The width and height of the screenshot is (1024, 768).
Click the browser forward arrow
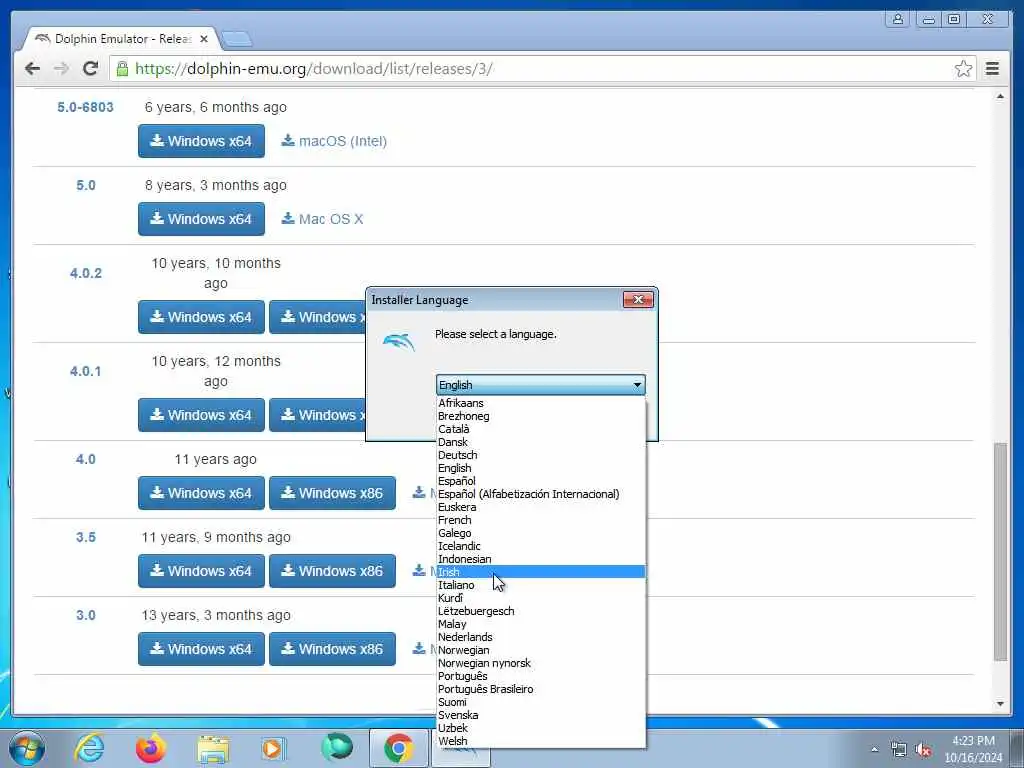pos(61,69)
